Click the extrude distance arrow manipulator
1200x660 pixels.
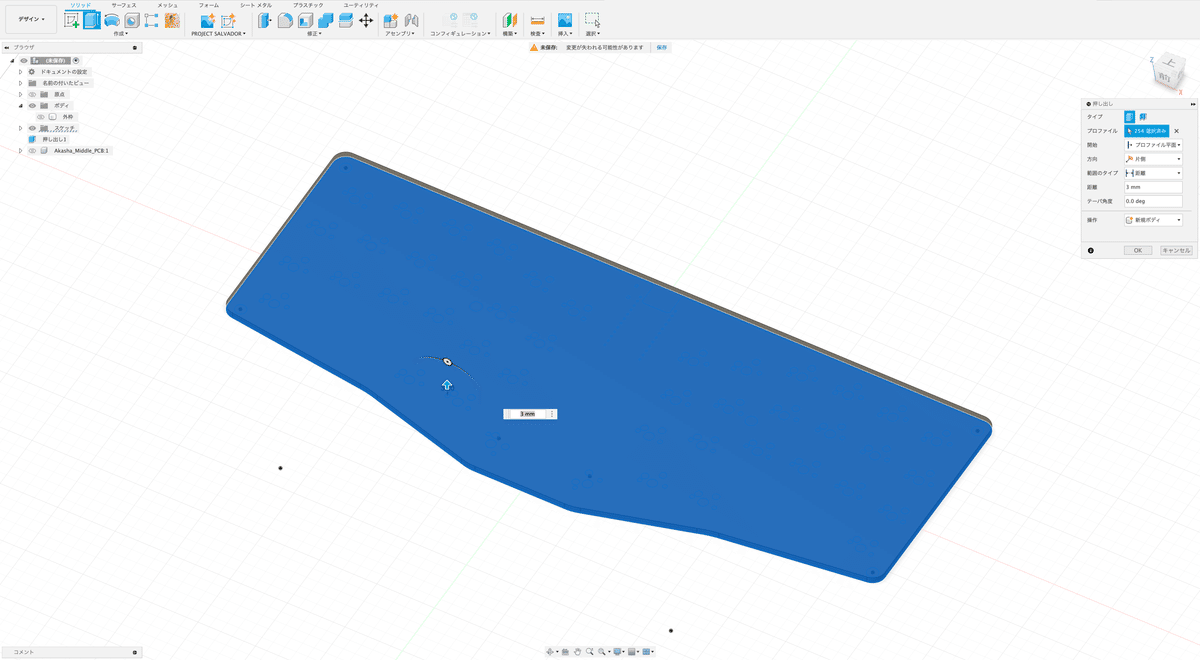click(447, 385)
